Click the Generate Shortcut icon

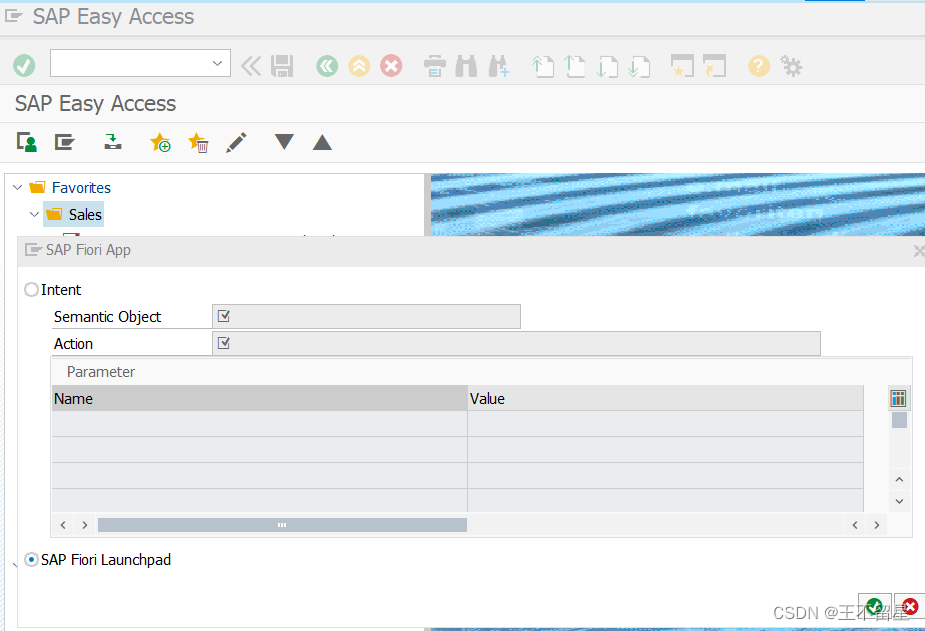(714, 66)
